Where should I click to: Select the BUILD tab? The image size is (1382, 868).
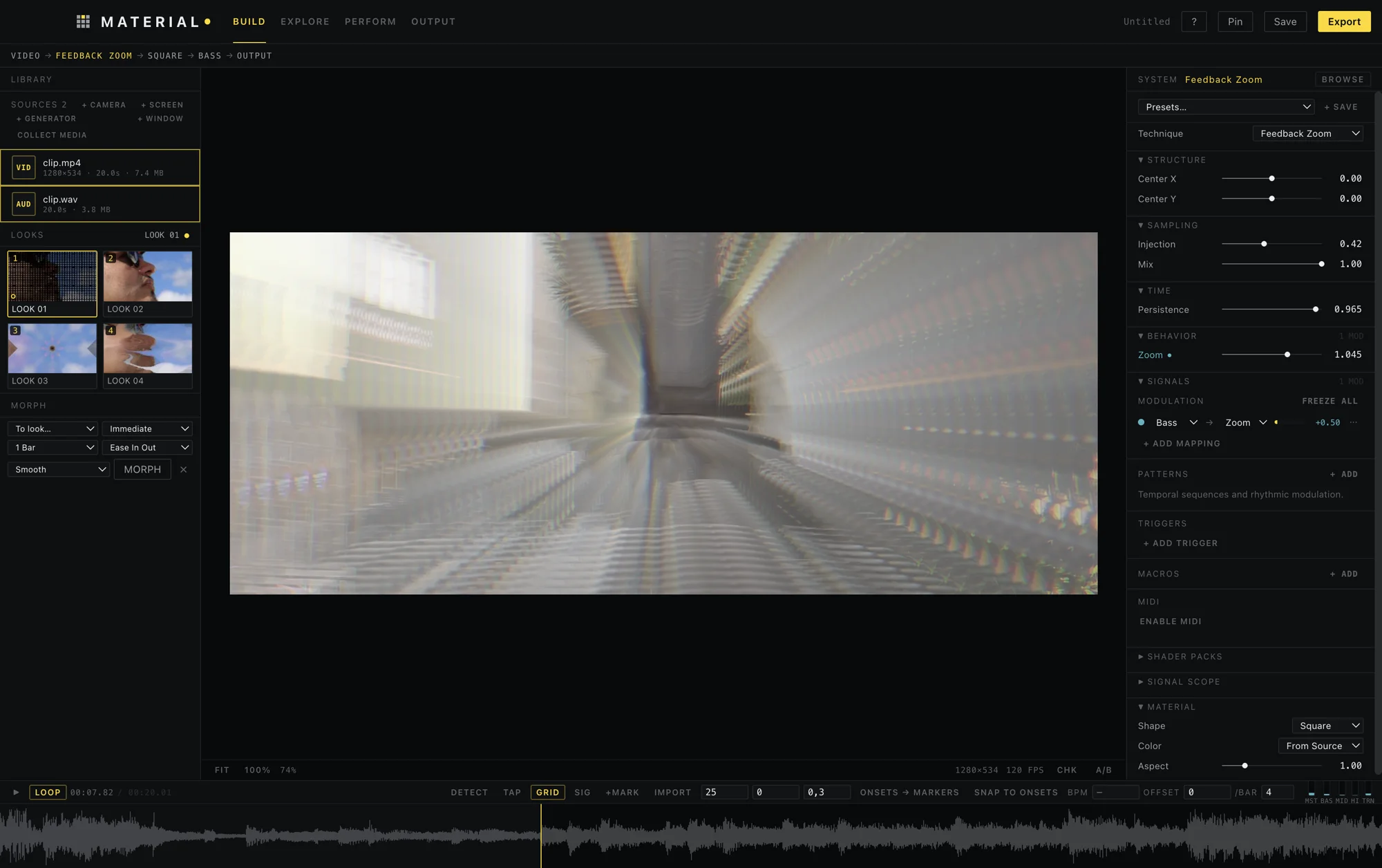click(249, 21)
